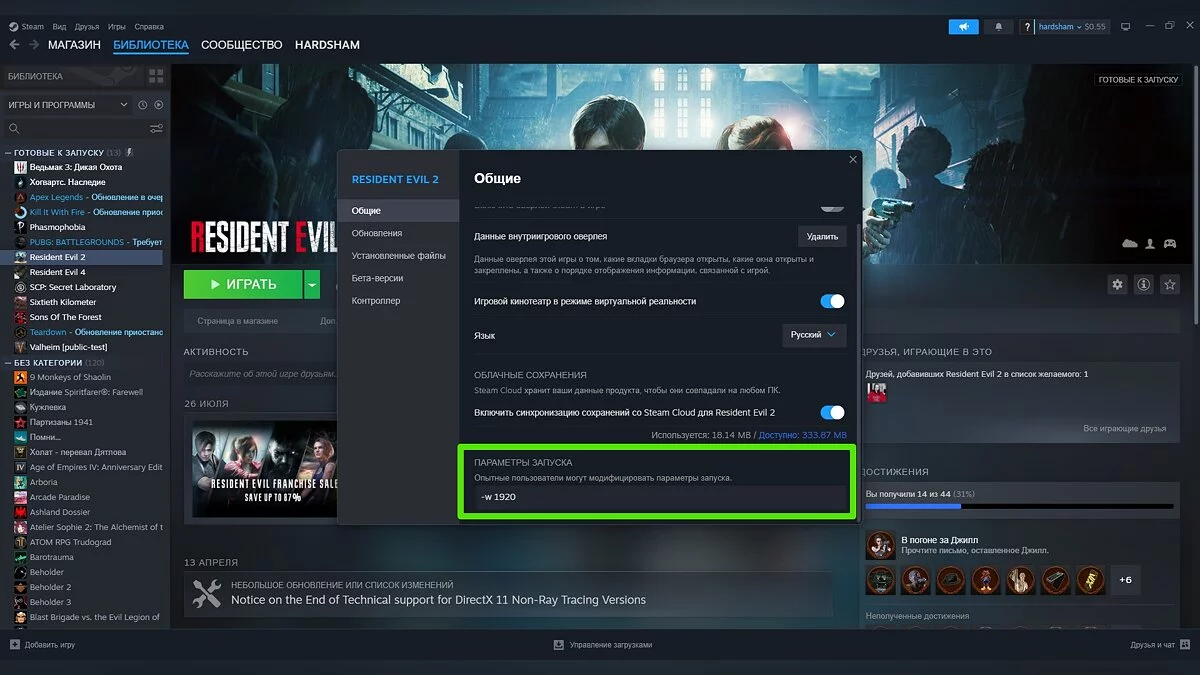
Task: Click the +6 achievements badge
Action: (x=1126, y=580)
